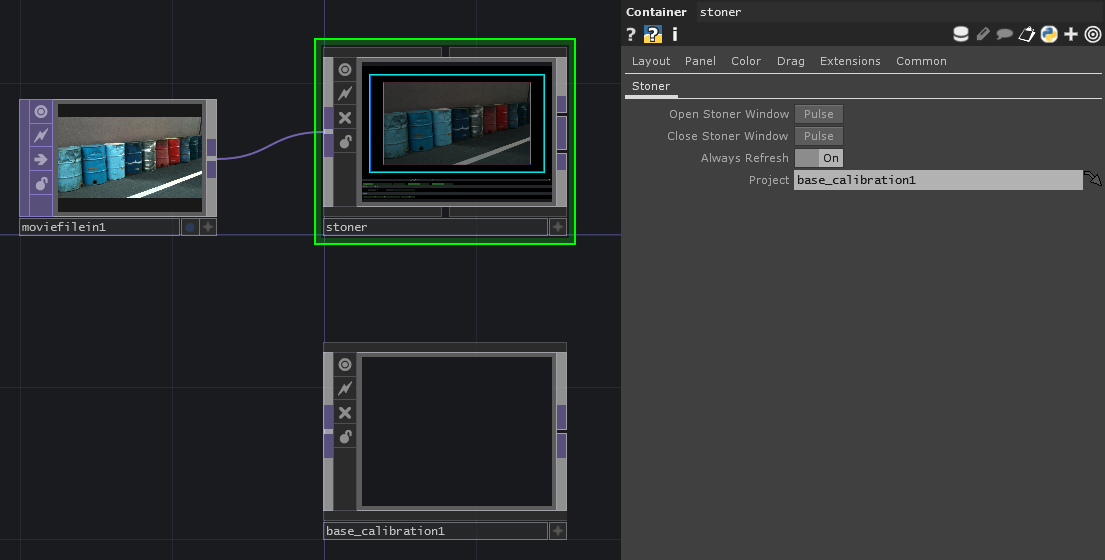Open the Layout parameter page
This screenshot has width=1105, height=560.
(x=651, y=61)
